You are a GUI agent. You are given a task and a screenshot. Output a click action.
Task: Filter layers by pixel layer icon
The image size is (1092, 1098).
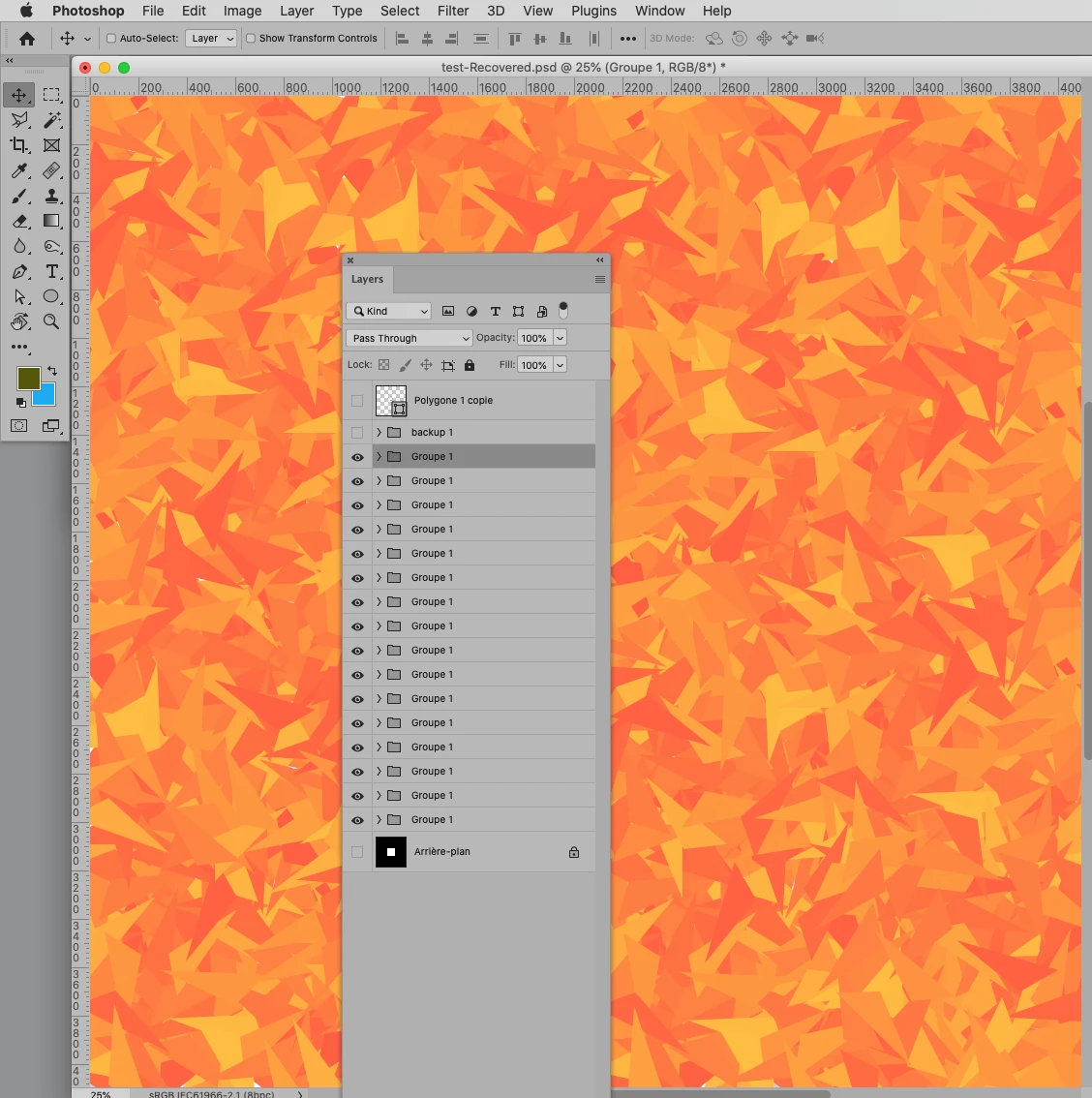tap(448, 311)
